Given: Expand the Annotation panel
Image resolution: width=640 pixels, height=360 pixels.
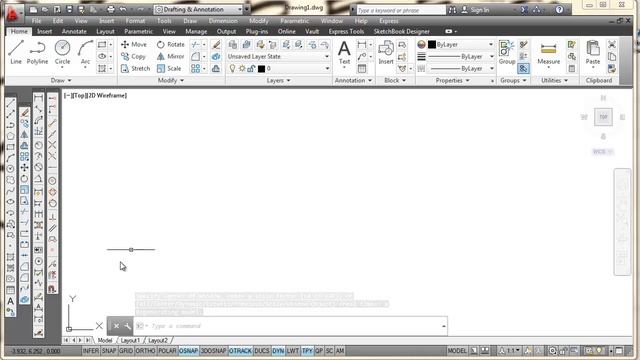Looking at the screenshot, I should pos(353,80).
